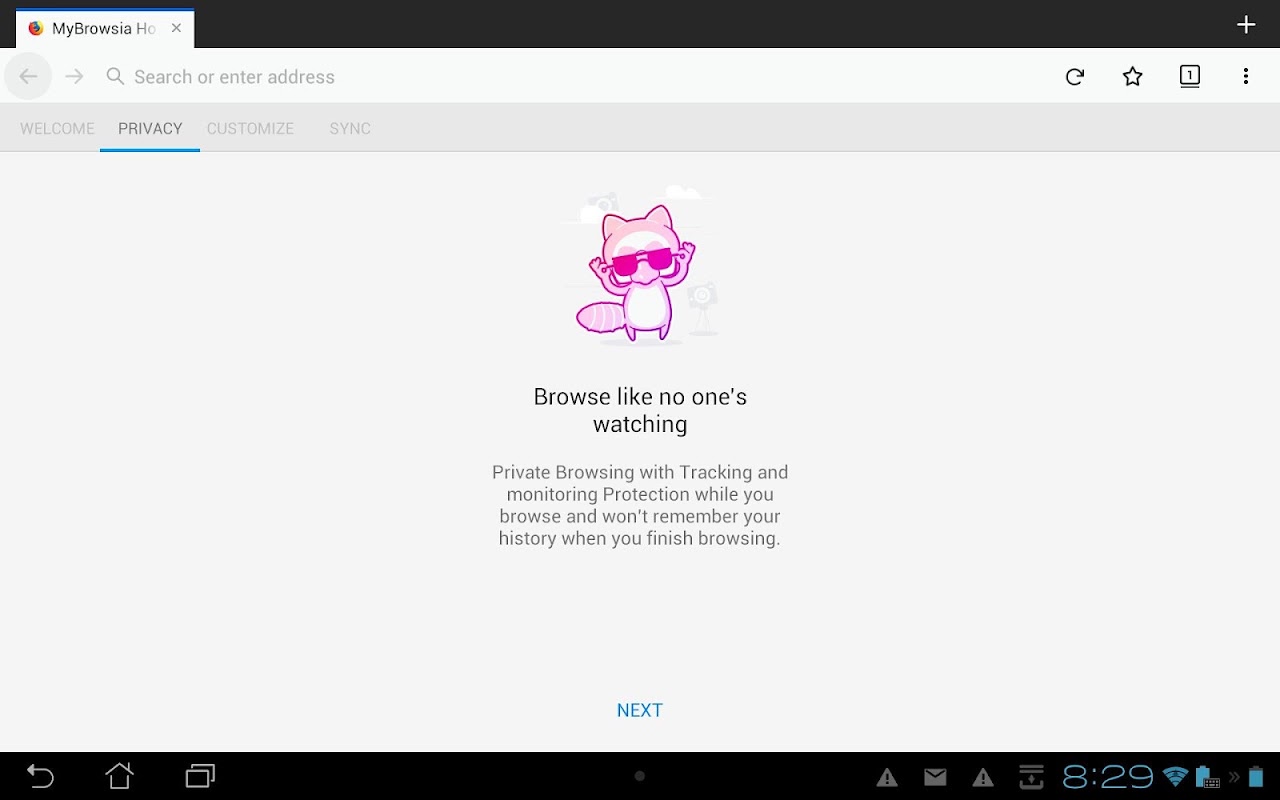Bookmark this page using the star icon
1280x800 pixels.
pyautogui.click(x=1132, y=77)
